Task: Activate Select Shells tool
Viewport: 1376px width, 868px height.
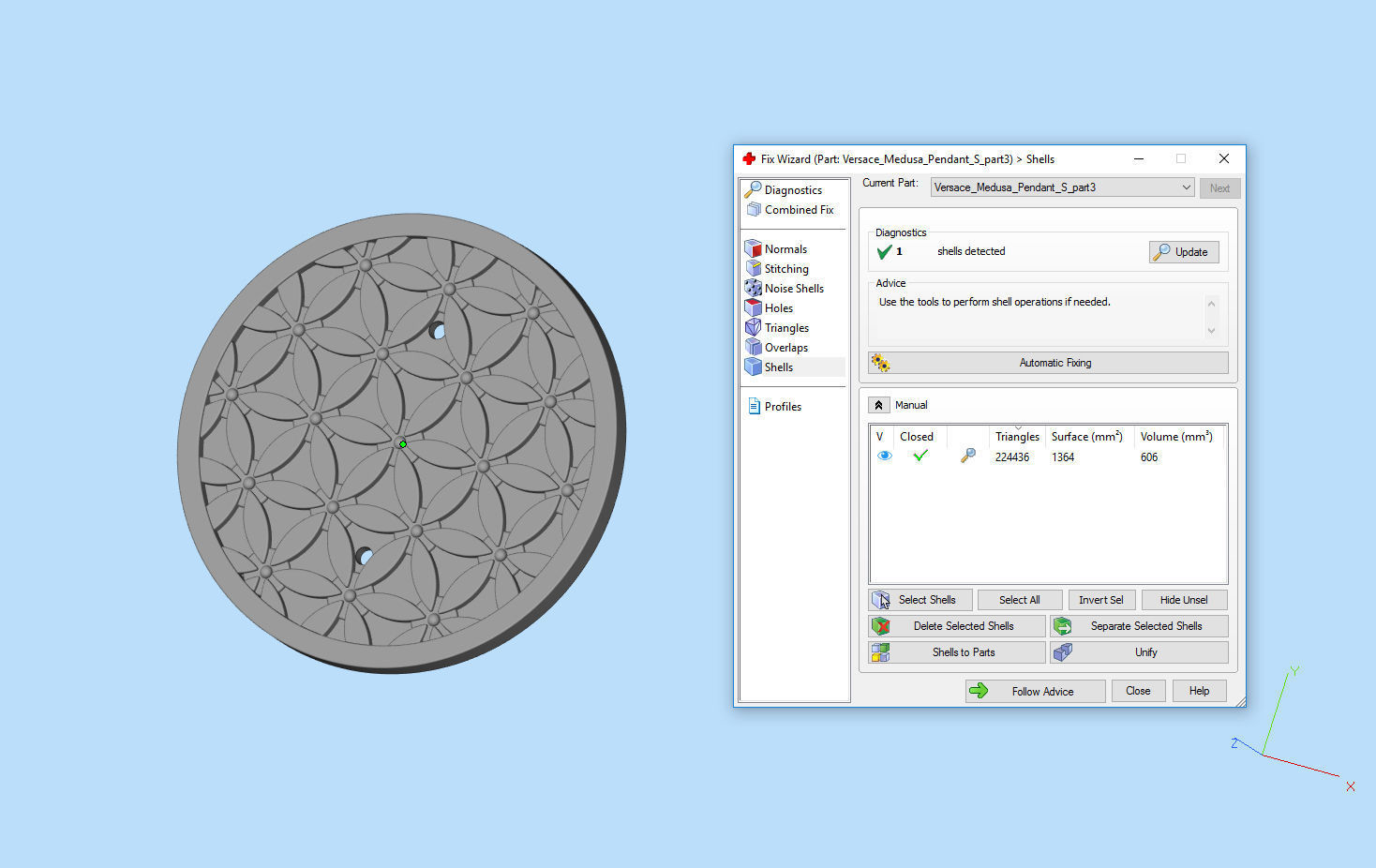Action: (920, 600)
